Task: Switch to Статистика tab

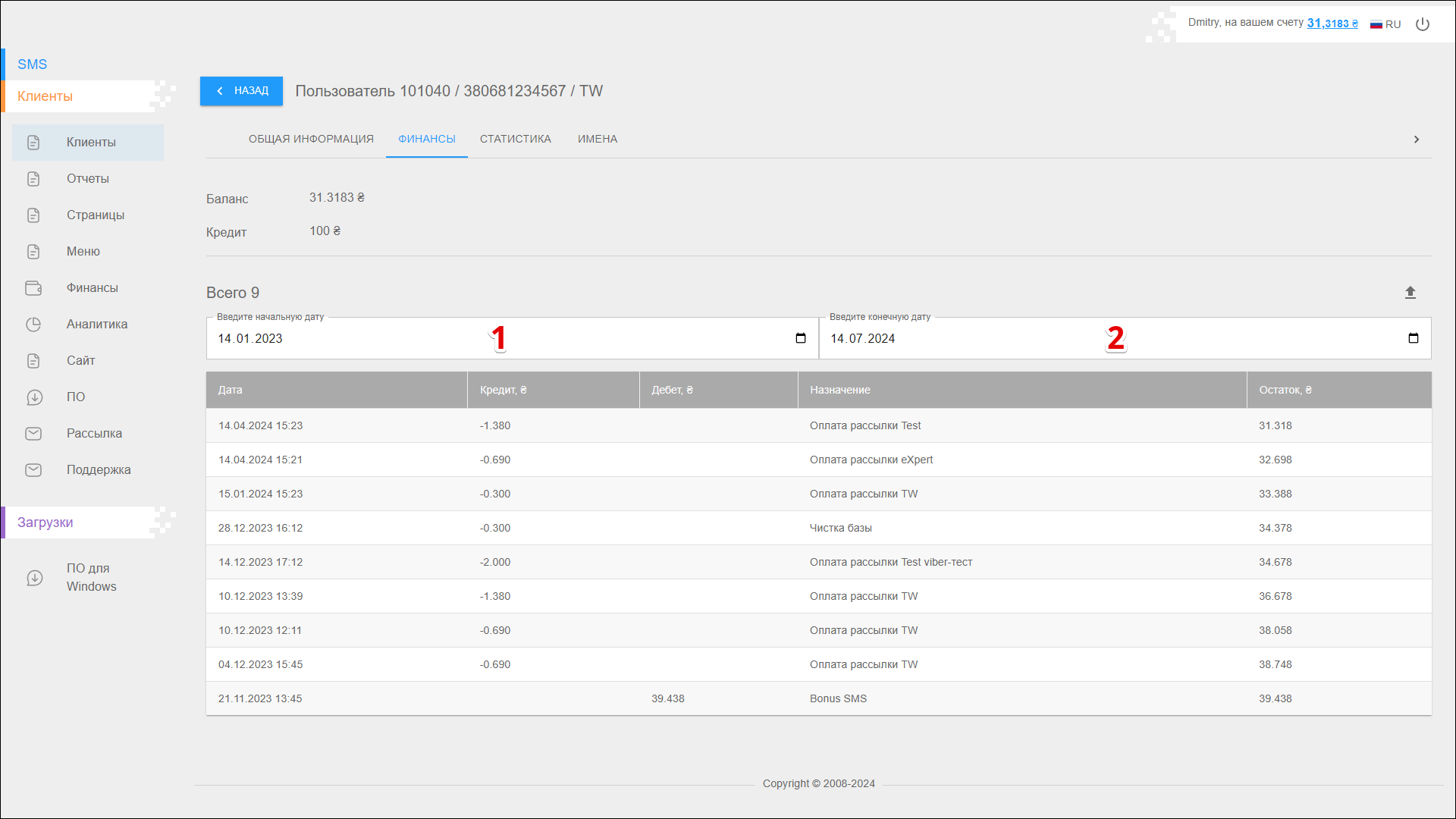Action: point(515,140)
